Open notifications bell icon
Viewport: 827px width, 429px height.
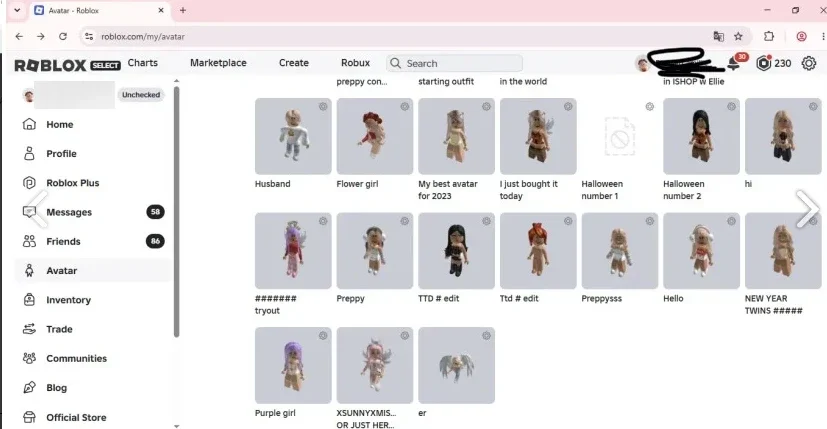[734, 63]
